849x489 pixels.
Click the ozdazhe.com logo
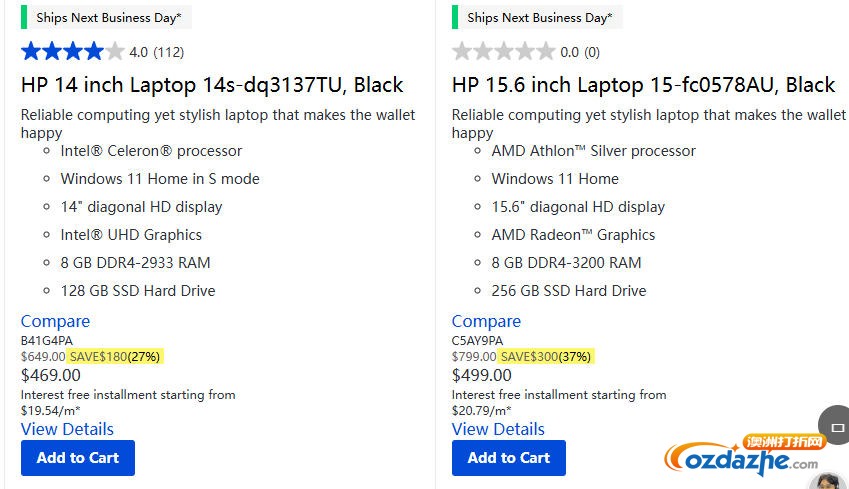pos(744,458)
